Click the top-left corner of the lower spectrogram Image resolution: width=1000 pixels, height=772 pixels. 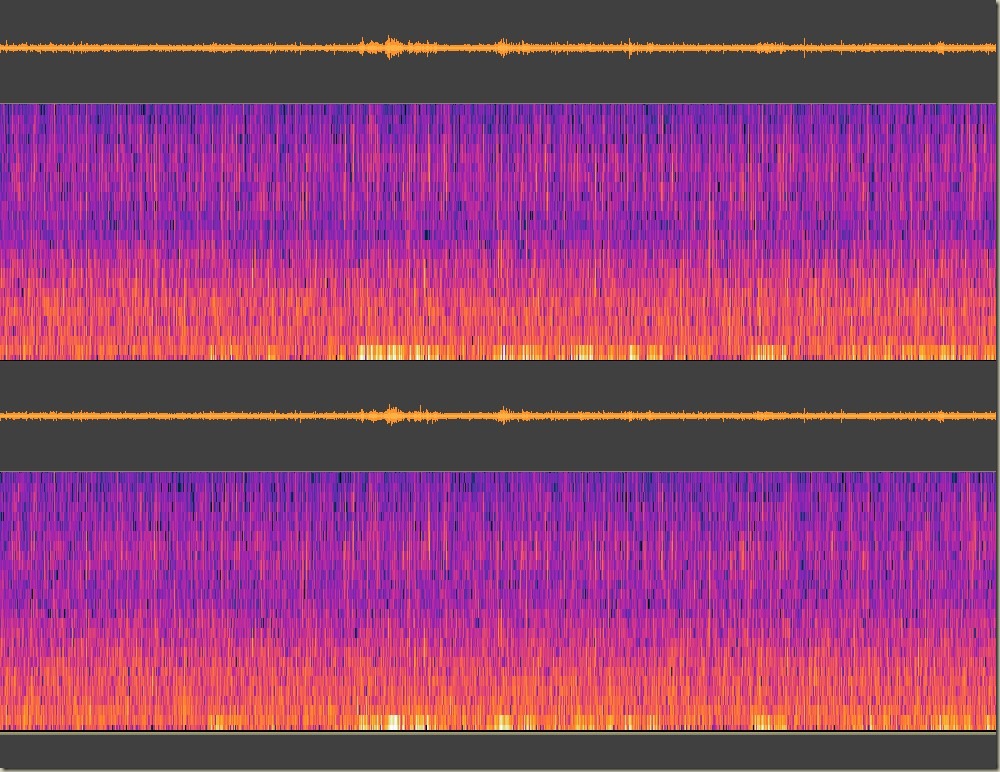[2, 474]
